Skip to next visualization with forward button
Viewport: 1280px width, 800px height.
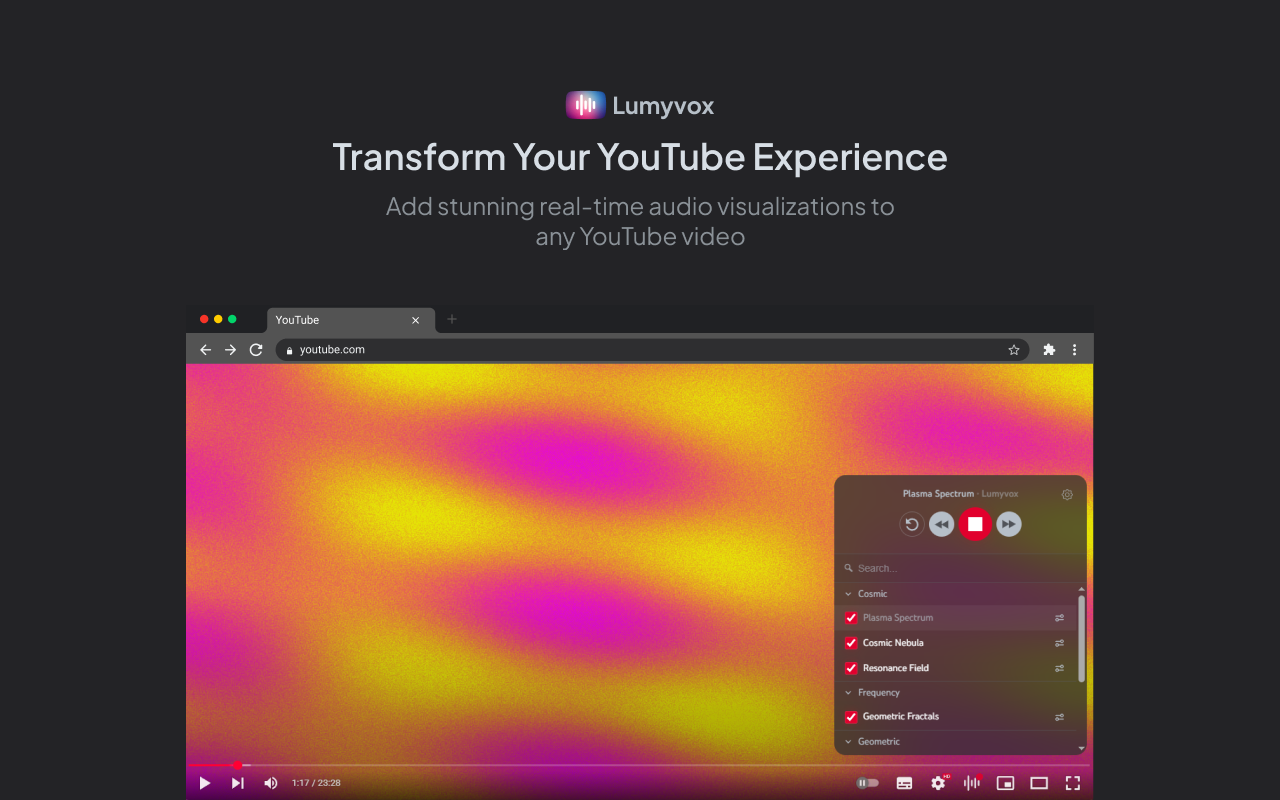tap(1009, 524)
